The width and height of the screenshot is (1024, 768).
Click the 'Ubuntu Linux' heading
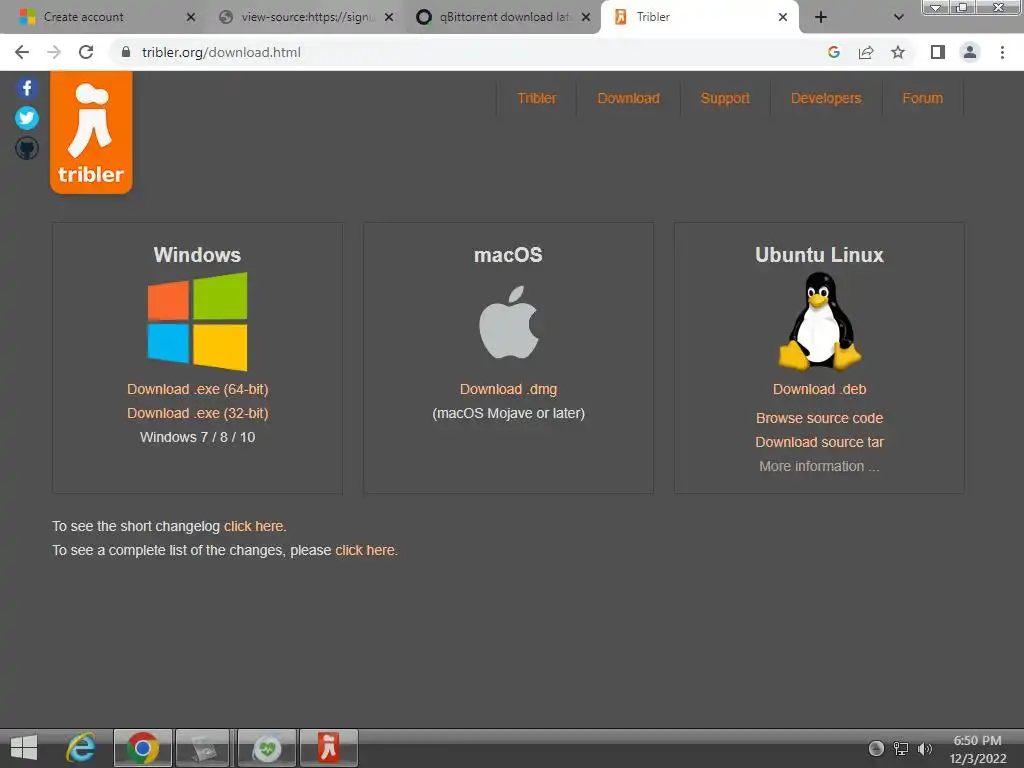tap(820, 255)
